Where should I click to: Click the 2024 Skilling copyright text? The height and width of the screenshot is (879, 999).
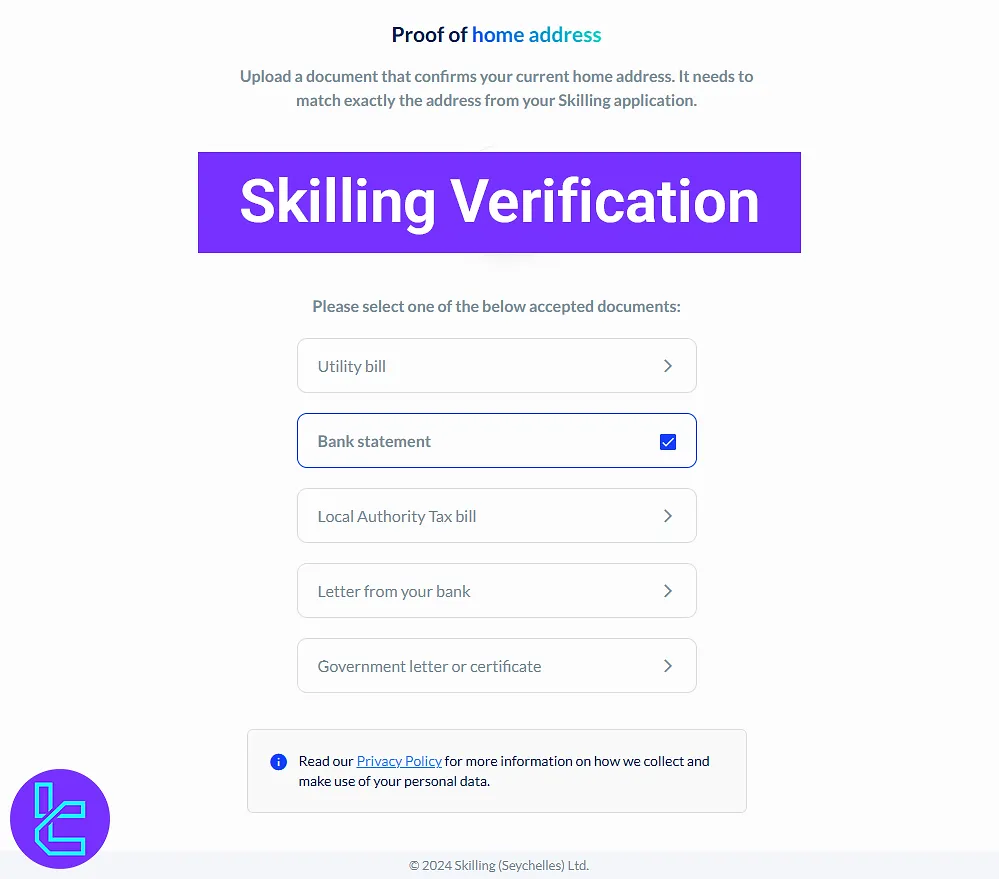[499, 865]
